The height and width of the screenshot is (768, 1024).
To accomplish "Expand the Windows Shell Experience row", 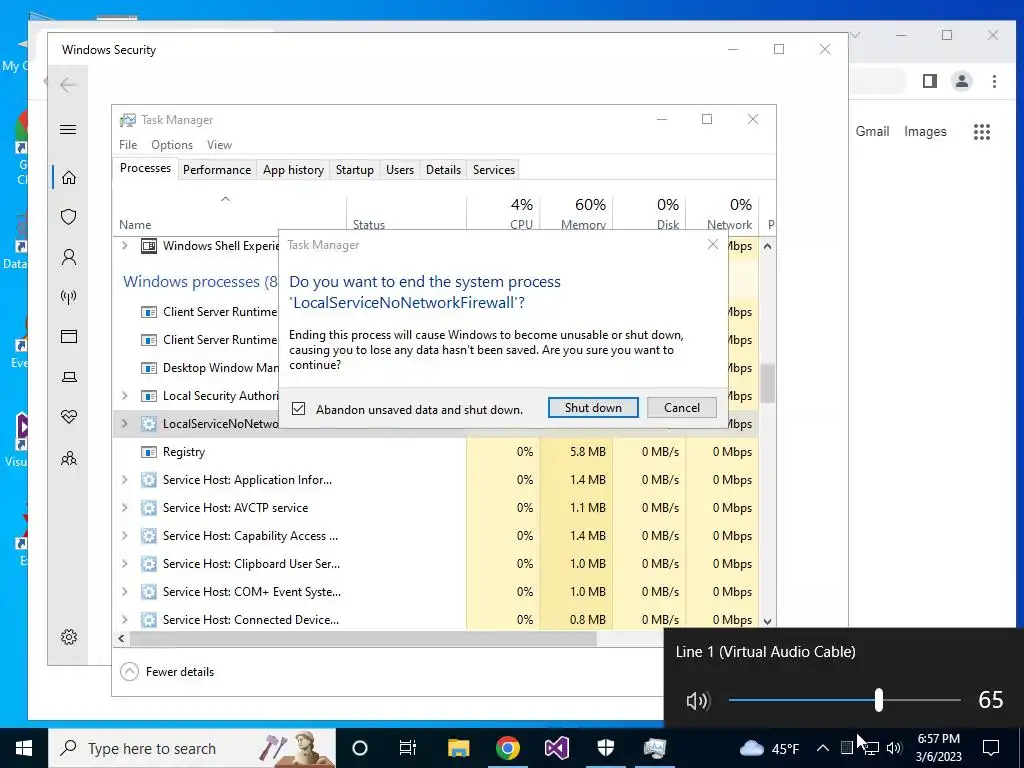I will 125,246.
